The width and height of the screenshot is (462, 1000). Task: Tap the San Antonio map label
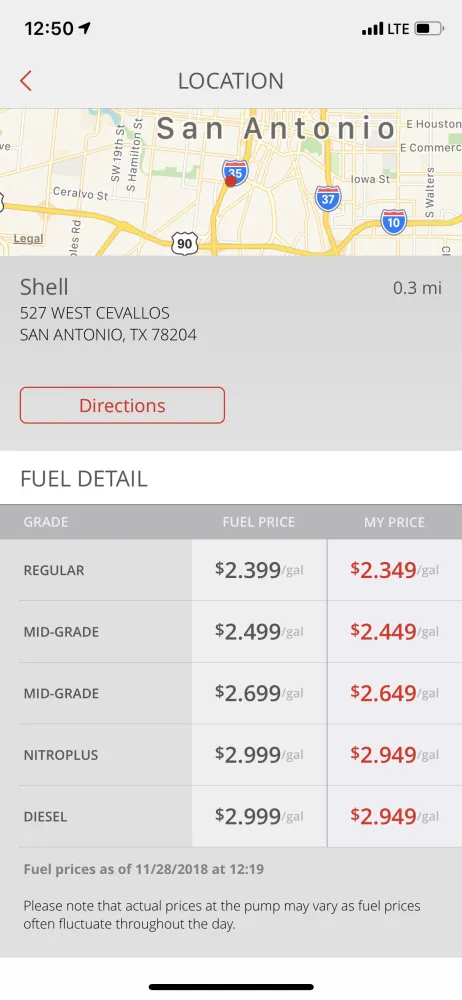pyautogui.click(x=277, y=129)
